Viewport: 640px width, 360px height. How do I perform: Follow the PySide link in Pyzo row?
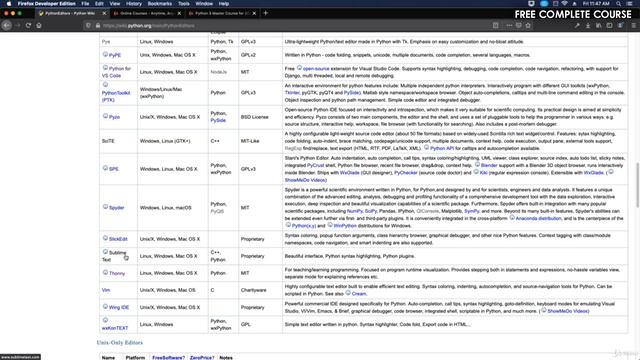point(218,120)
